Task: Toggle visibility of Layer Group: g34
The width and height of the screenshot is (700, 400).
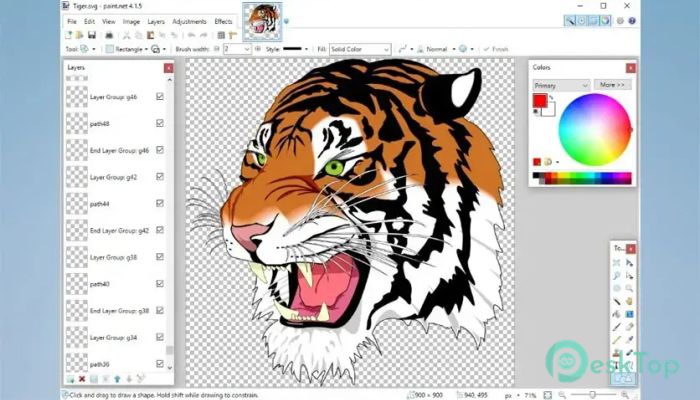Action: click(160, 338)
